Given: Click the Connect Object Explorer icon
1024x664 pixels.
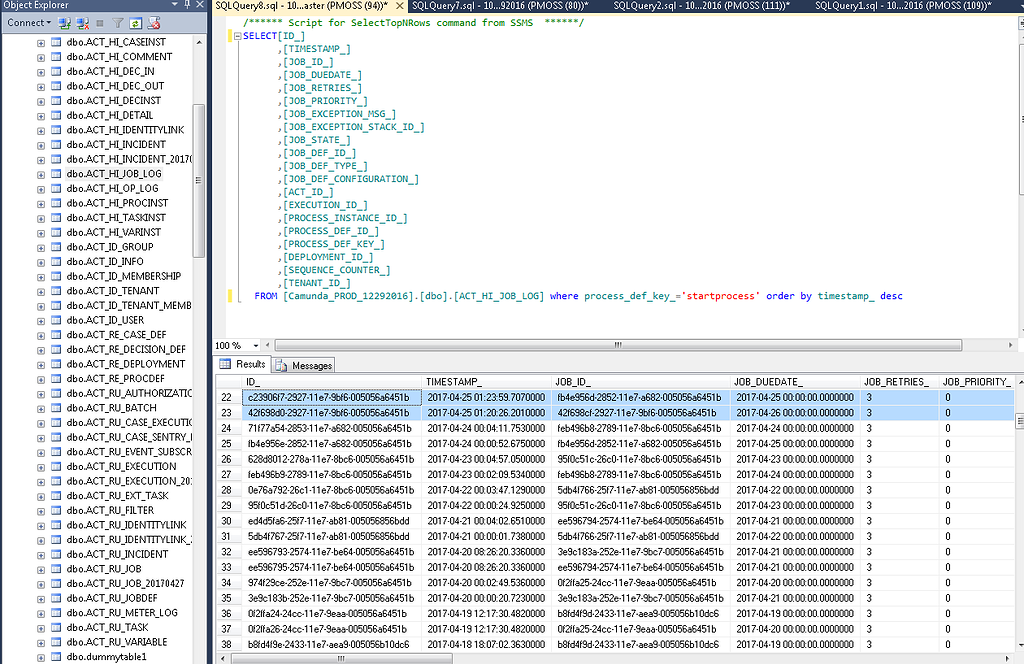Looking at the screenshot, I should point(64,23).
